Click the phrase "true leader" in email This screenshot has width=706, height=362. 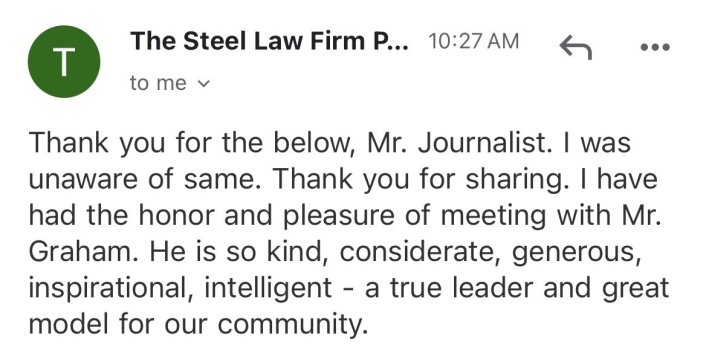(x=461, y=288)
